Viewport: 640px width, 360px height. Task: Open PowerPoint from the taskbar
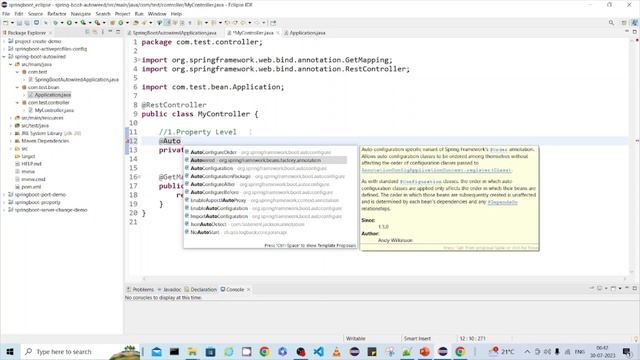(424, 351)
